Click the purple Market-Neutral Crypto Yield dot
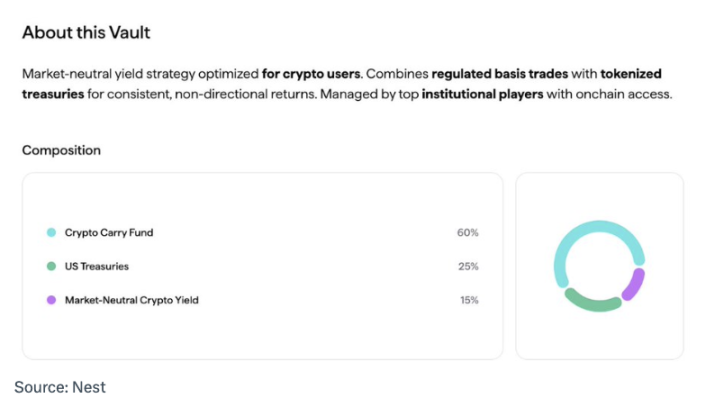 coord(51,300)
